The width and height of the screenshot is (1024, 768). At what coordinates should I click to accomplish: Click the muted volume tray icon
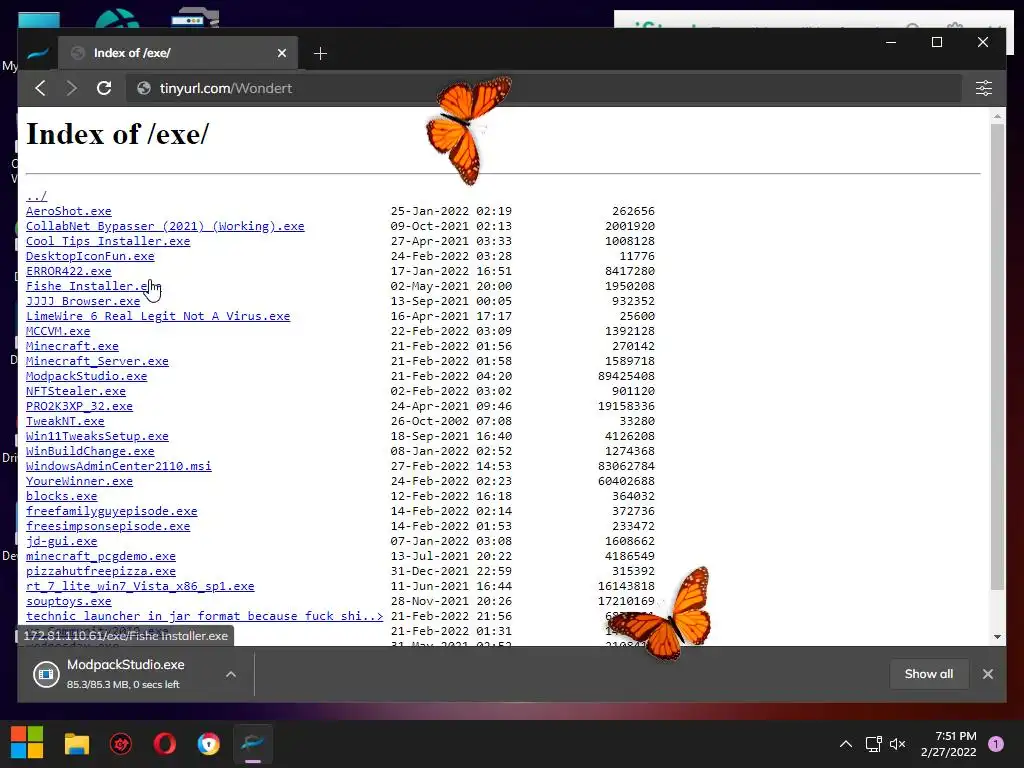coord(898,744)
